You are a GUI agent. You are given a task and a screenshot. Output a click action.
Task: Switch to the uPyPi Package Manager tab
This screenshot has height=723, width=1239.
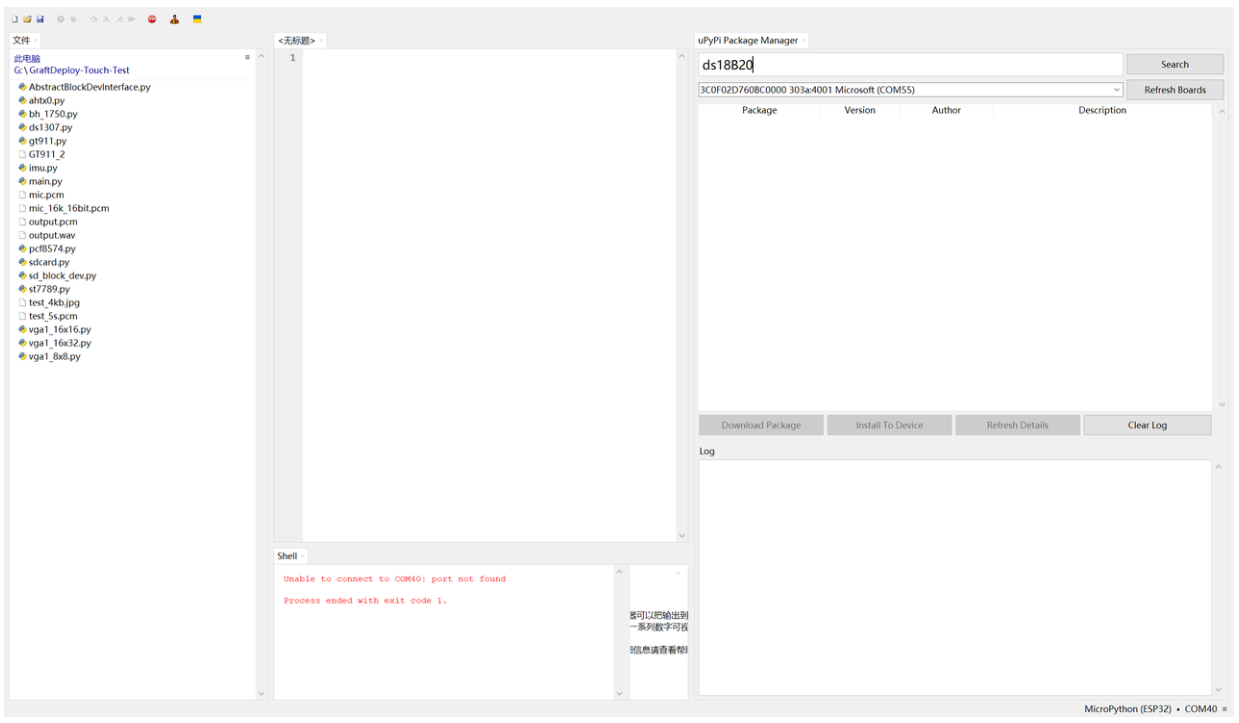pos(747,40)
